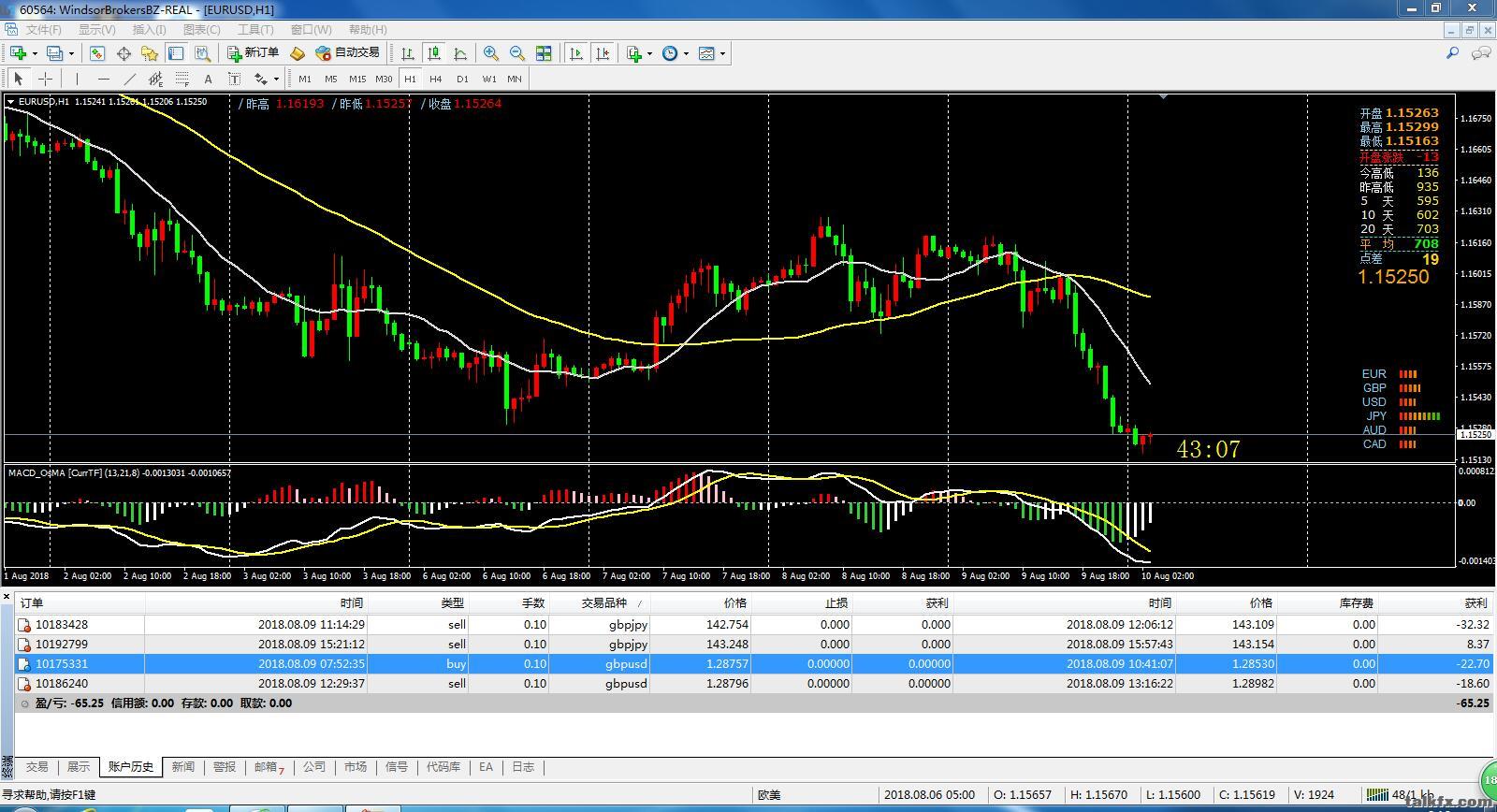Image resolution: width=1497 pixels, height=812 pixels.
Task: Toggle chart shift from right edge
Action: point(603,53)
